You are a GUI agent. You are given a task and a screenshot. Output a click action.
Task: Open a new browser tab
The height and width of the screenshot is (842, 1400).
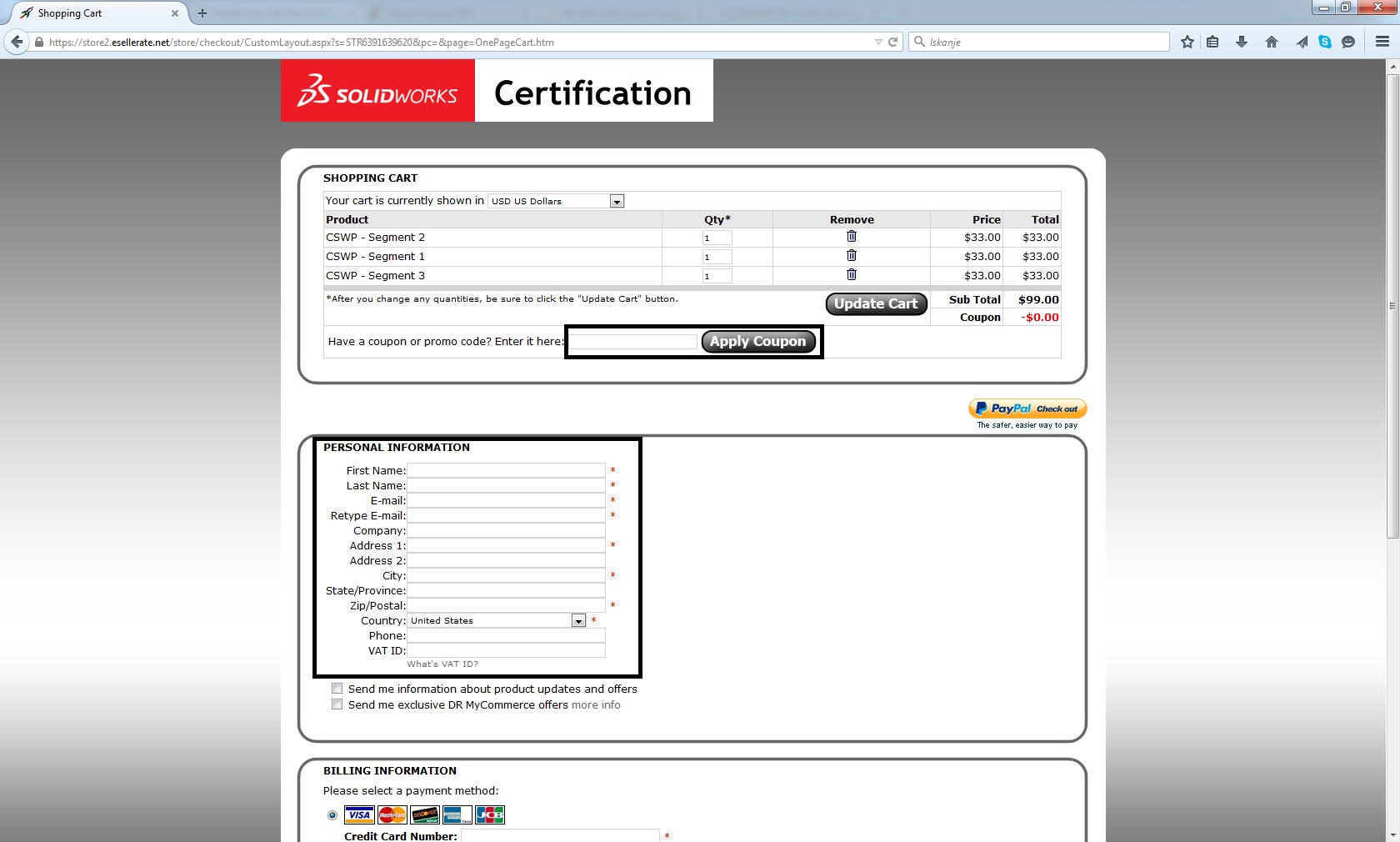(x=202, y=13)
